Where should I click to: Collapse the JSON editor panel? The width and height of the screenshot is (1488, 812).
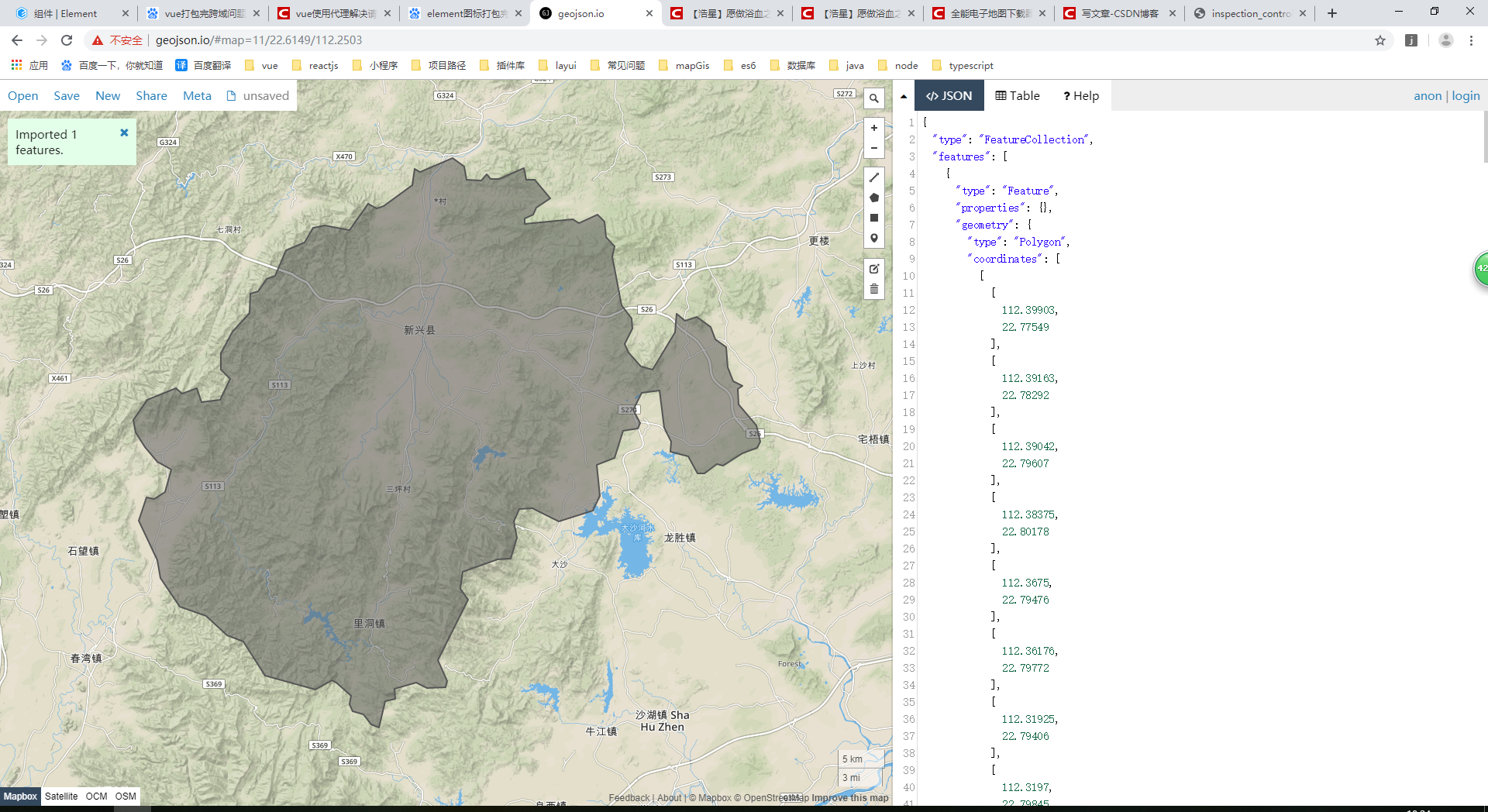click(x=904, y=95)
